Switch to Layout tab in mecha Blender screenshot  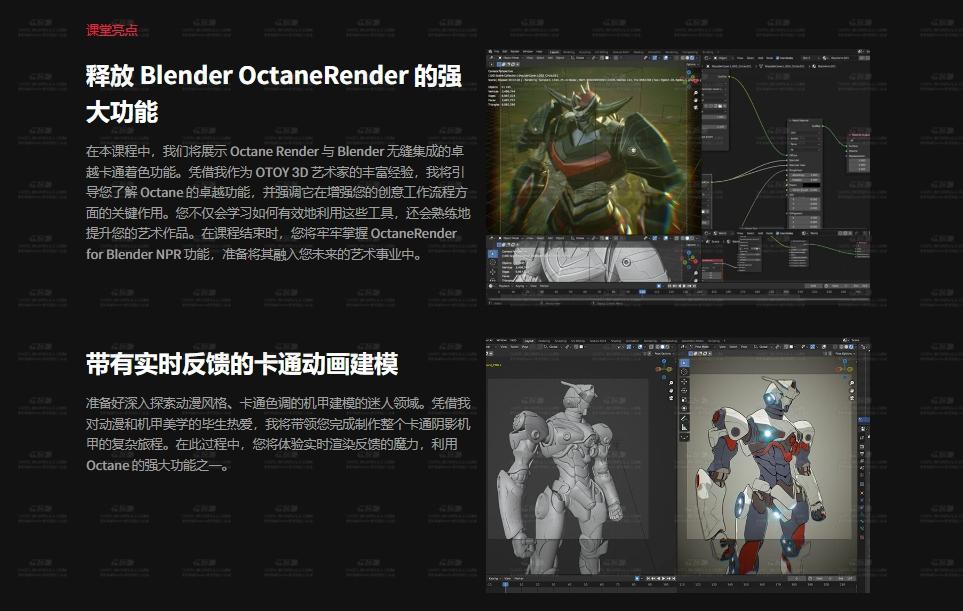pos(555,52)
